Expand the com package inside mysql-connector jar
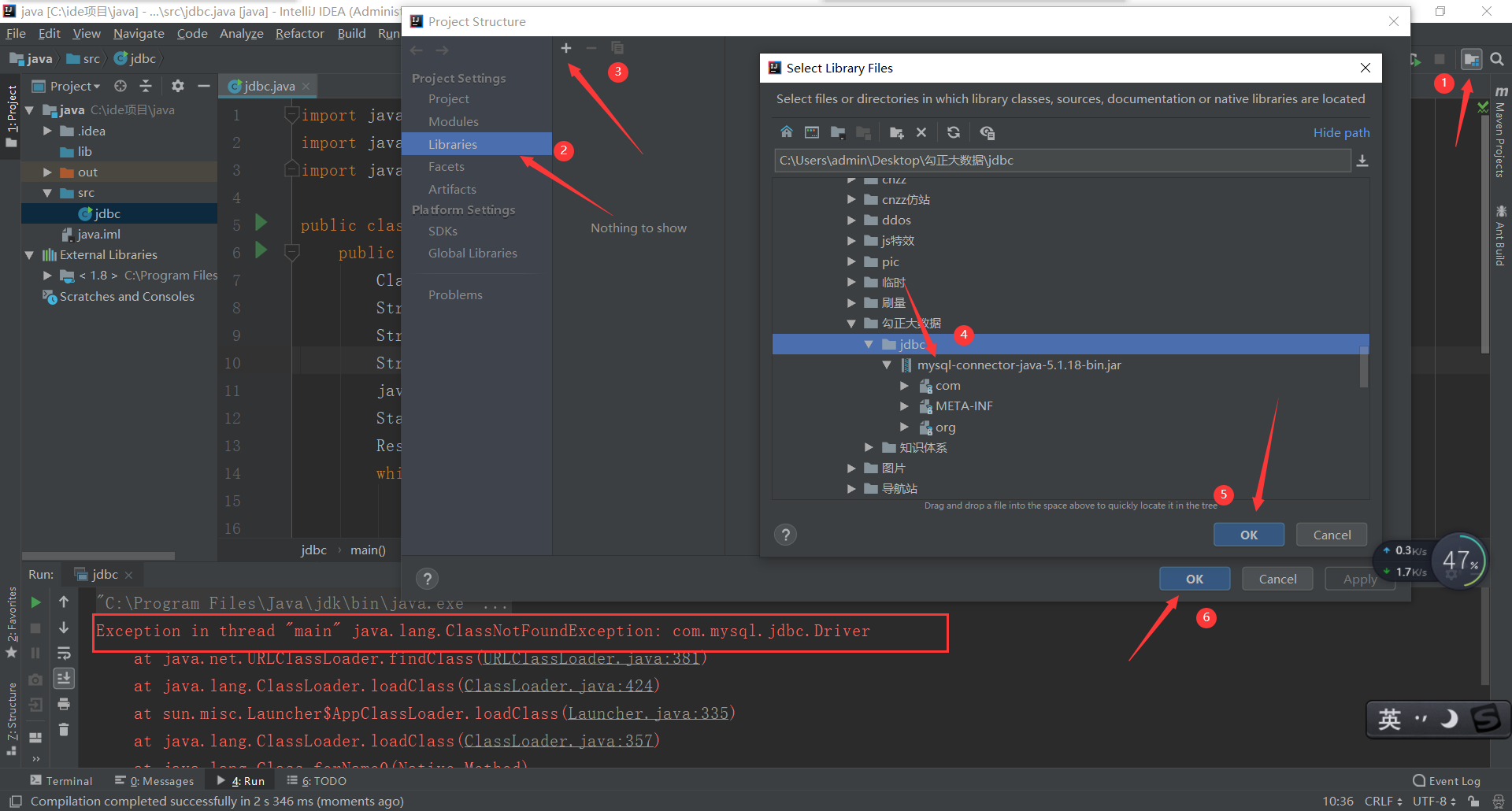 coord(904,385)
